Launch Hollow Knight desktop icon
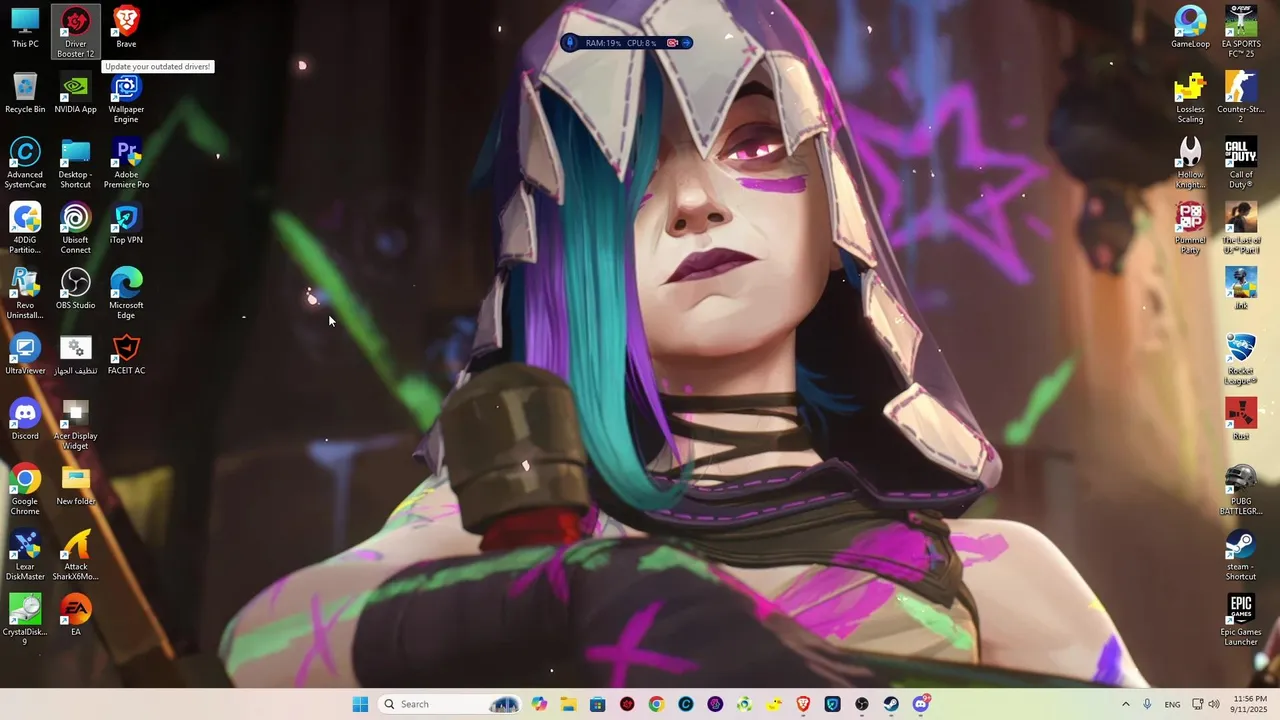The width and height of the screenshot is (1280, 720). (1190, 163)
